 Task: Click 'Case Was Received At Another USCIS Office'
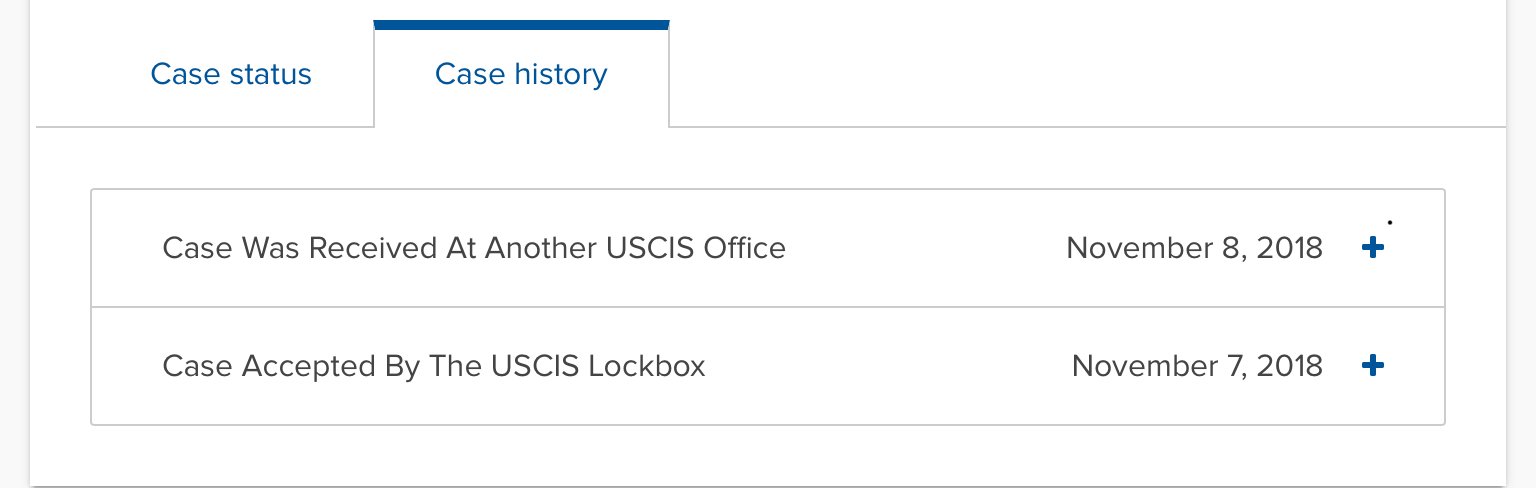point(474,248)
